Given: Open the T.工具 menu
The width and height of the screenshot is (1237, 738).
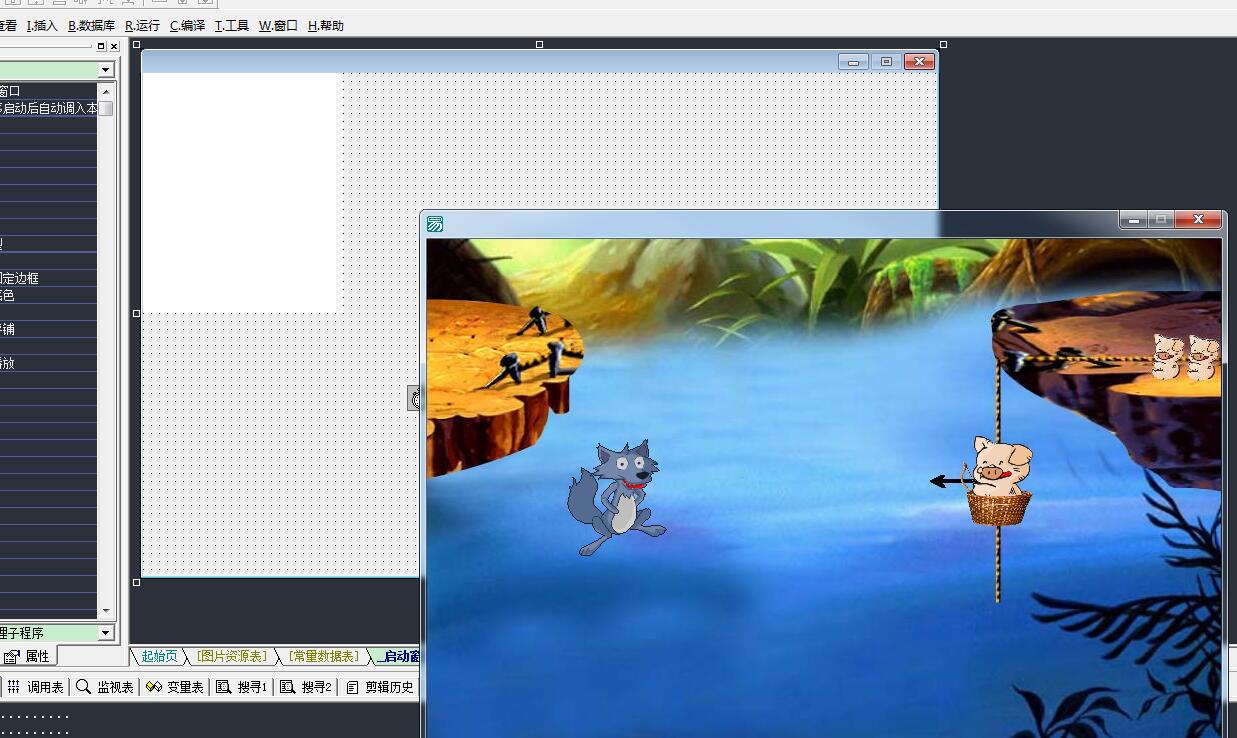Looking at the screenshot, I should point(232,26).
